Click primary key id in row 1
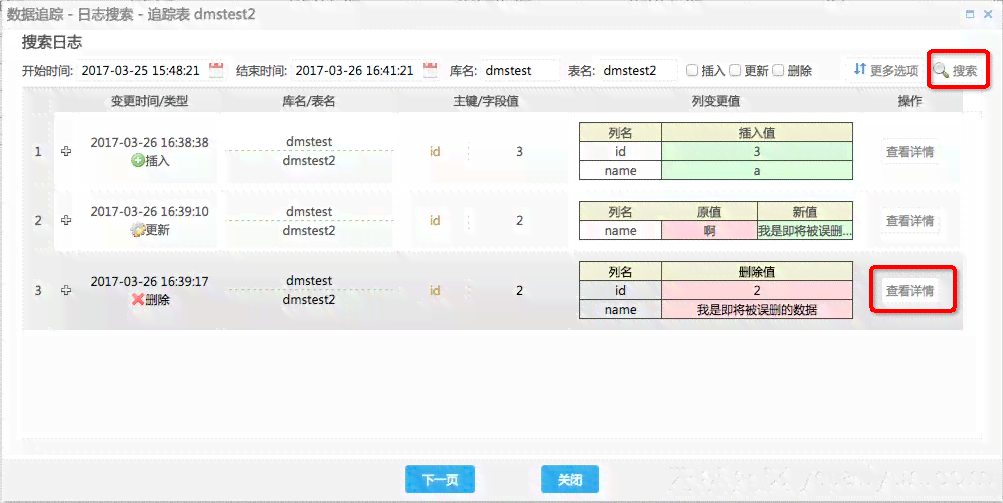The width and height of the screenshot is (1003, 503). click(x=435, y=152)
